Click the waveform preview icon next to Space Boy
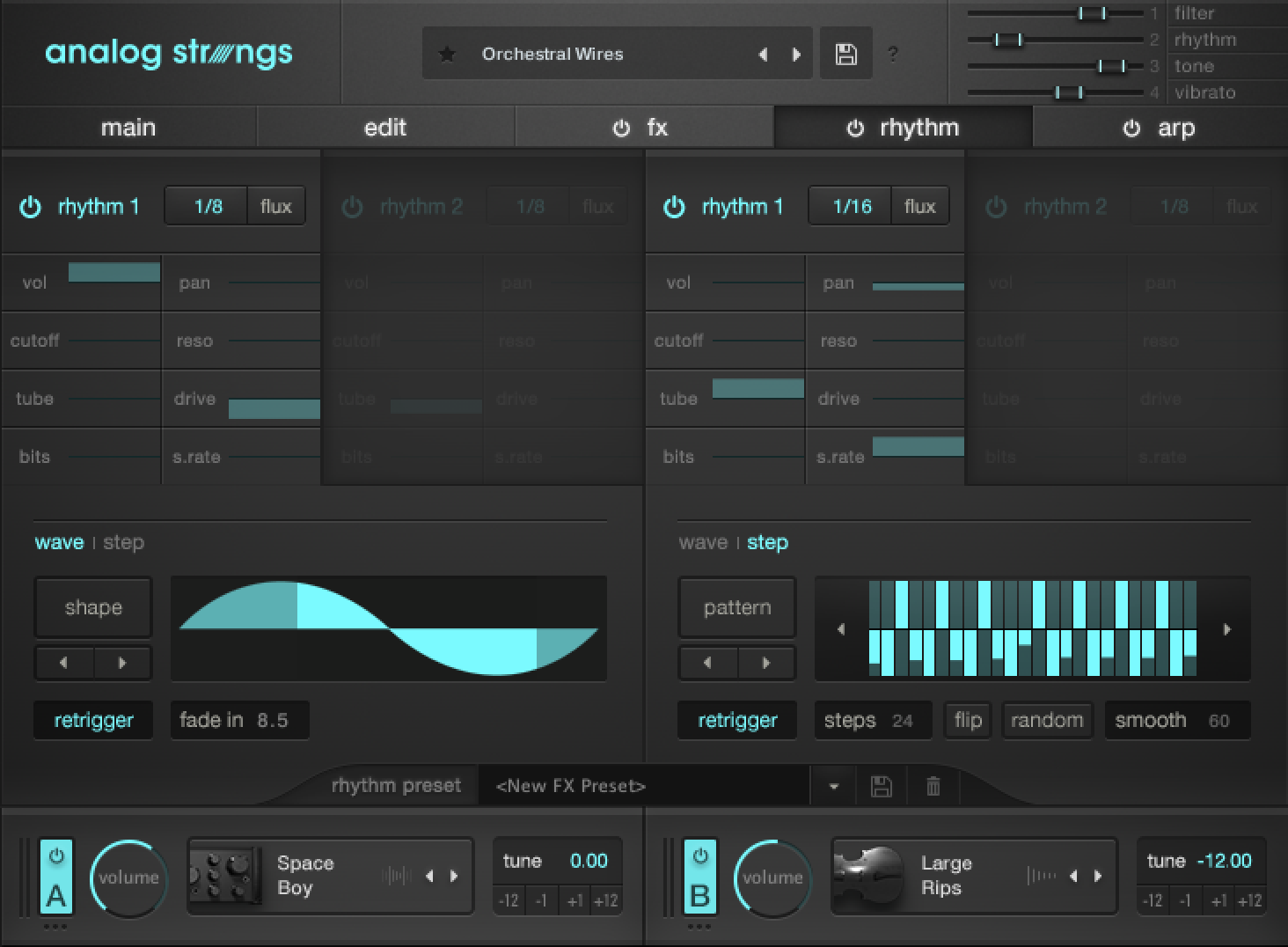The image size is (1288, 947). (398, 876)
